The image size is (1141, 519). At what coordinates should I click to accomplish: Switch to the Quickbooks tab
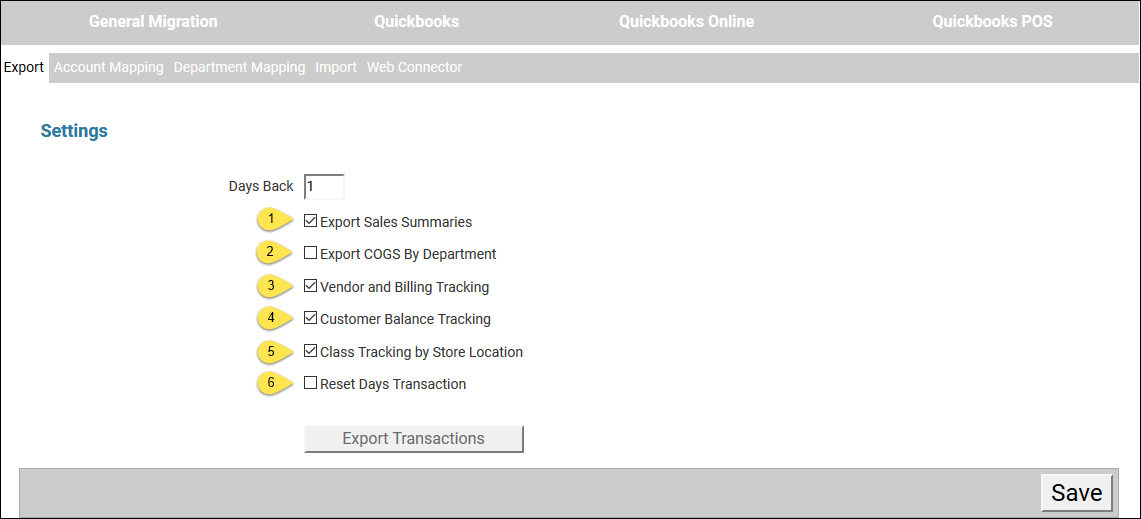pyautogui.click(x=416, y=22)
